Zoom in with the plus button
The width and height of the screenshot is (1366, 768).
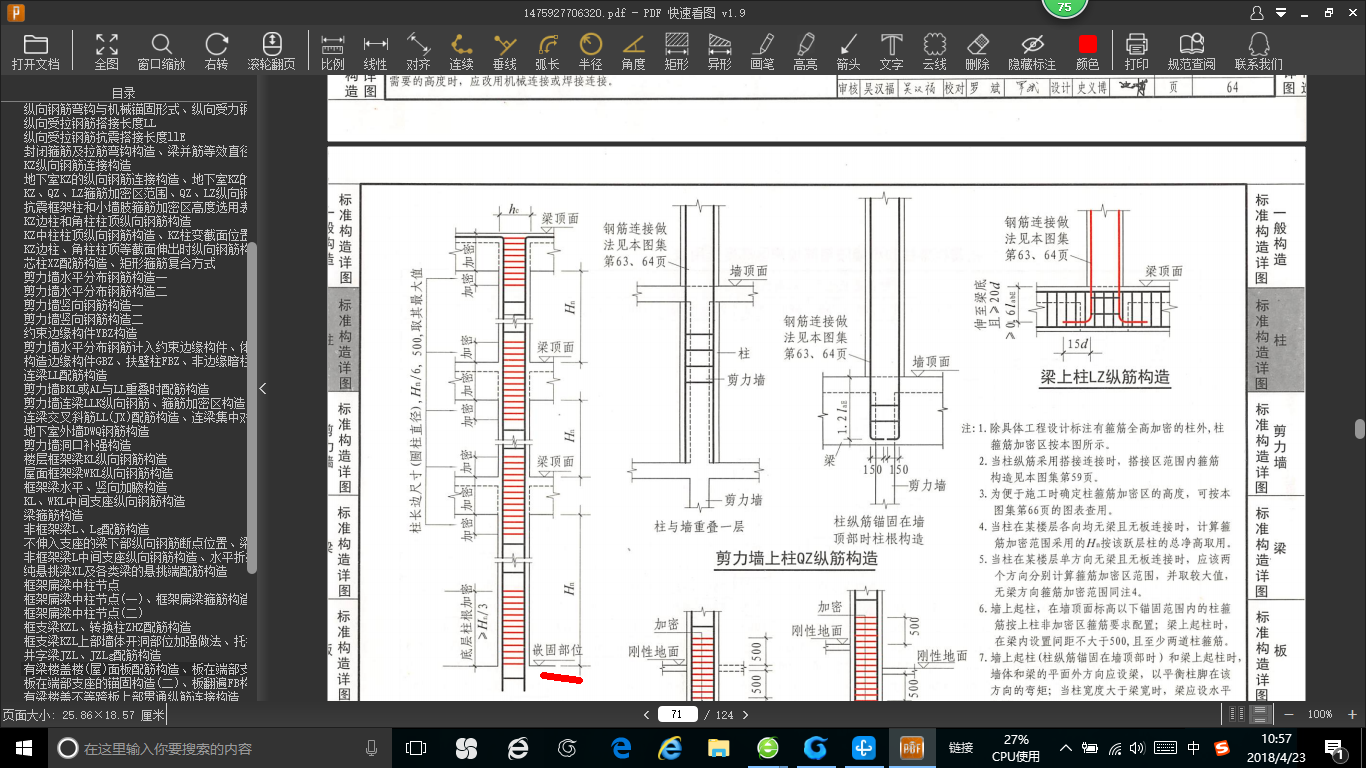click(1351, 714)
